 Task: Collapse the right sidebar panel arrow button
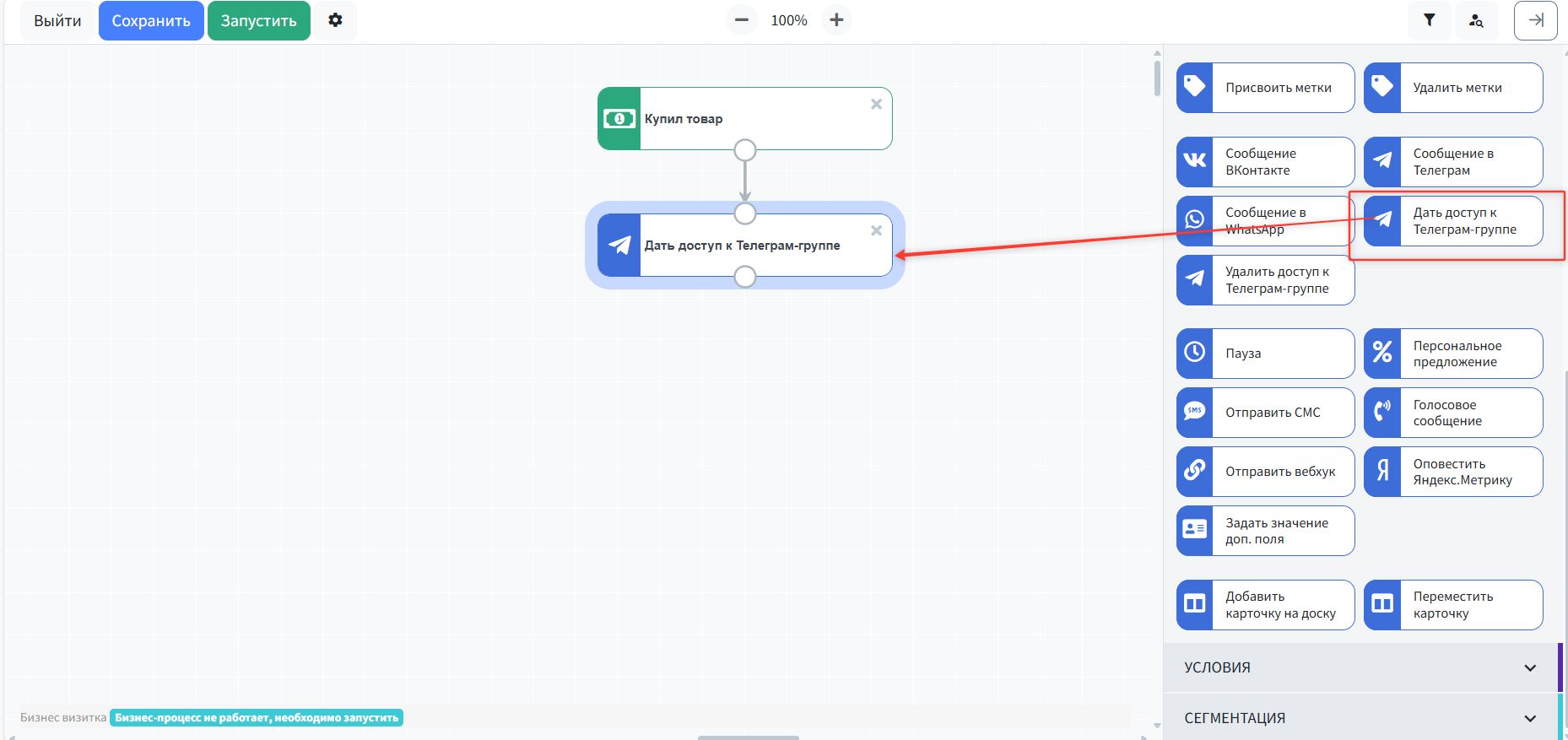pos(1535,20)
